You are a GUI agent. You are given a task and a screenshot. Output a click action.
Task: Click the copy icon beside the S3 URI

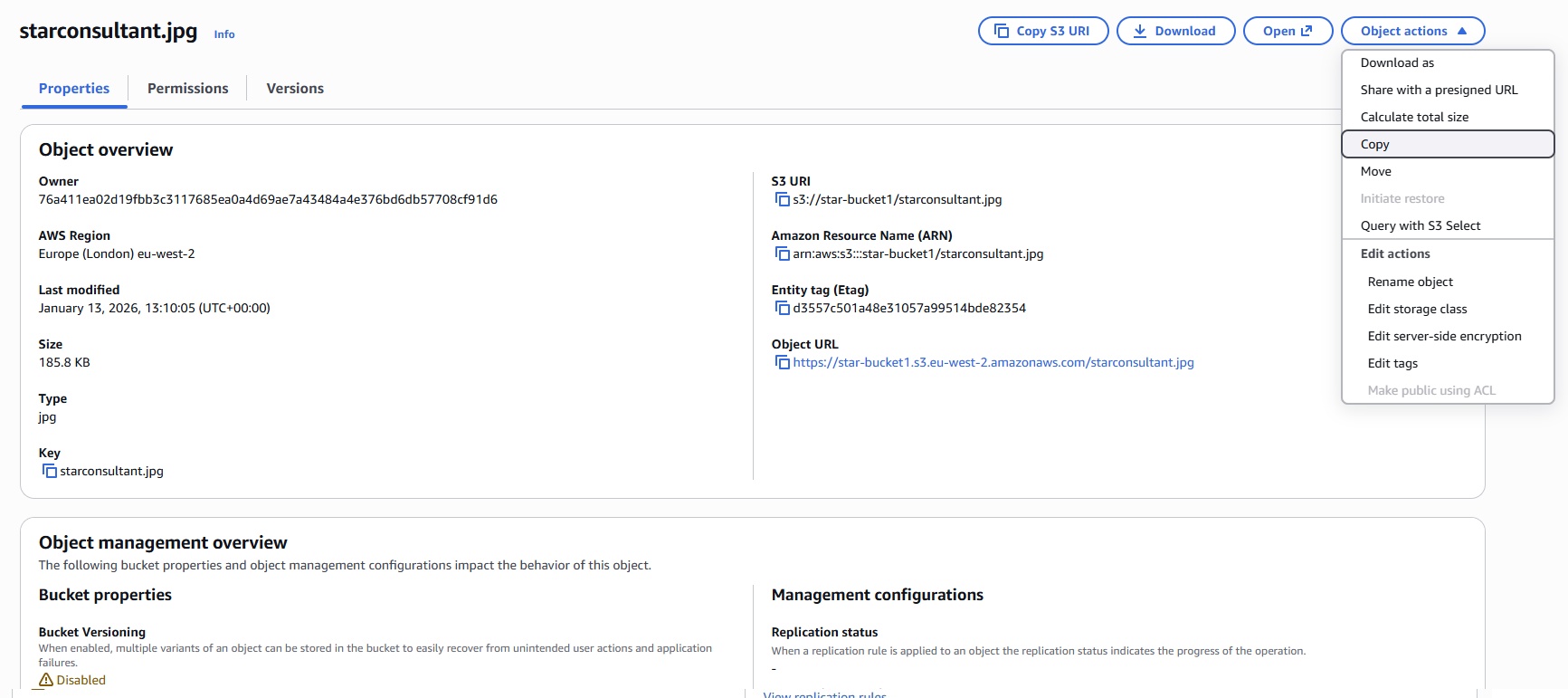coord(782,200)
